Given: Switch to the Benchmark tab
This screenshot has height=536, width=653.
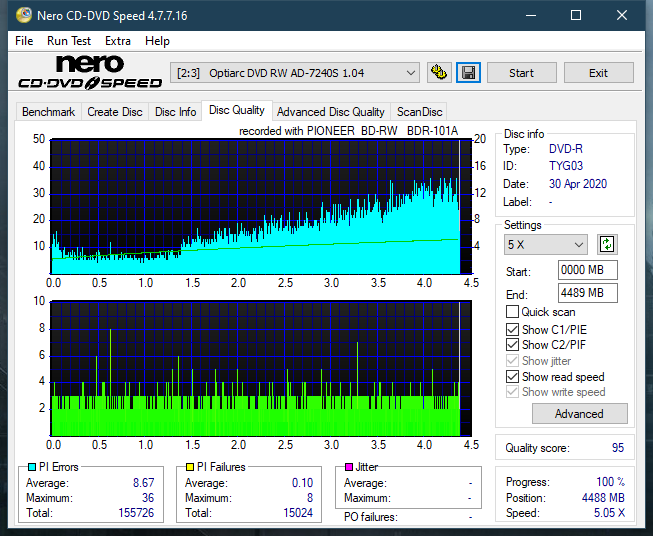Looking at the screenshot, I should point(48,112).
